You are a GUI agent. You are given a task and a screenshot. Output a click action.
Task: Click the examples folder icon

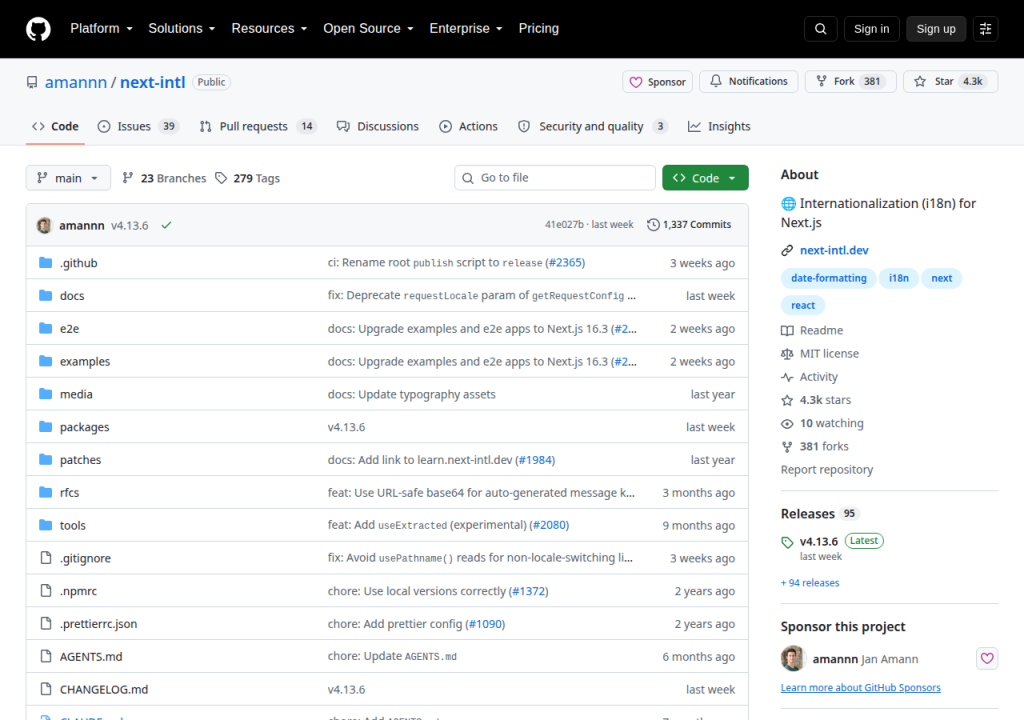point(45,361)
